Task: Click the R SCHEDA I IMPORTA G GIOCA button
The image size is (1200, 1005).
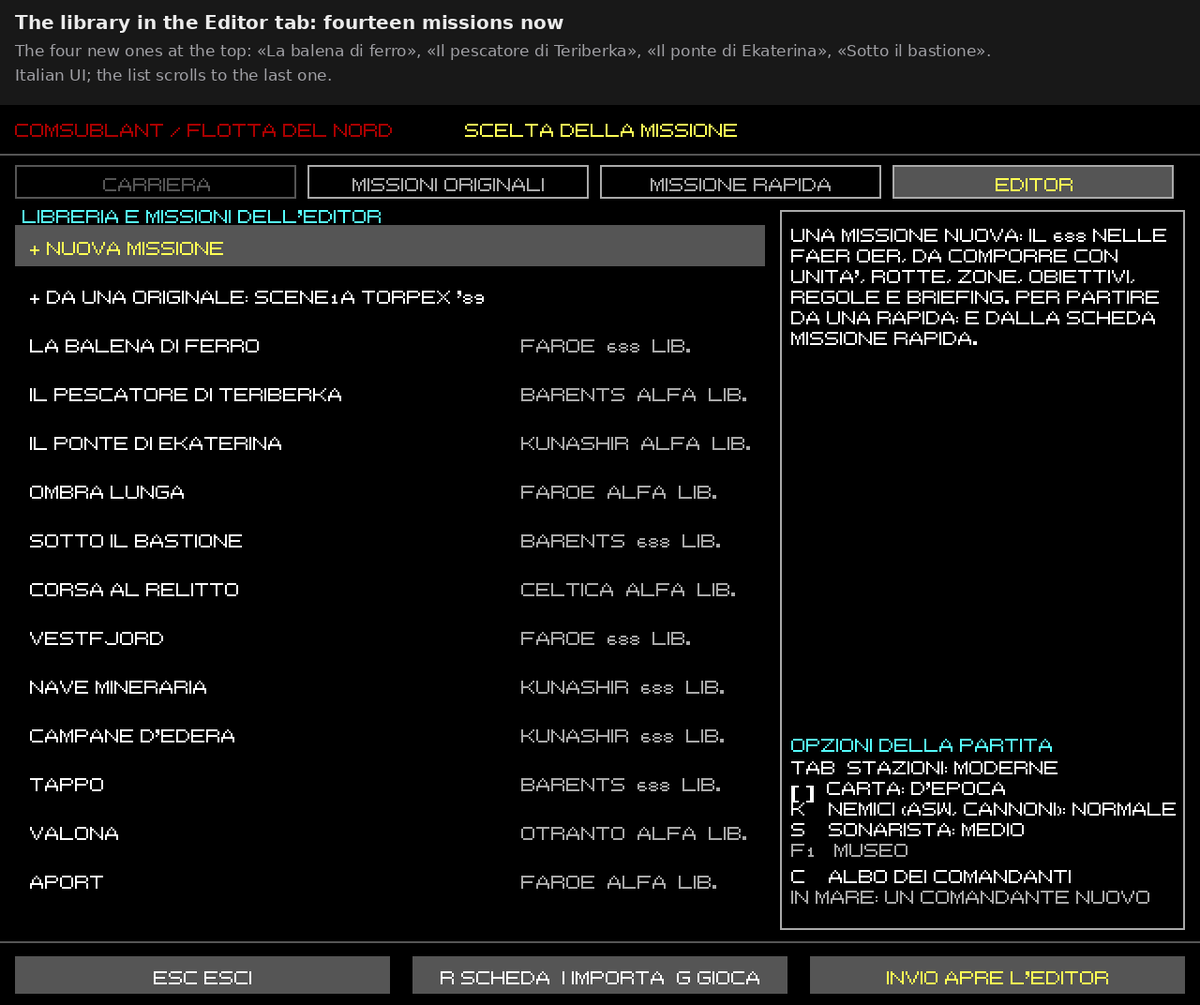Action: [600, 976]
